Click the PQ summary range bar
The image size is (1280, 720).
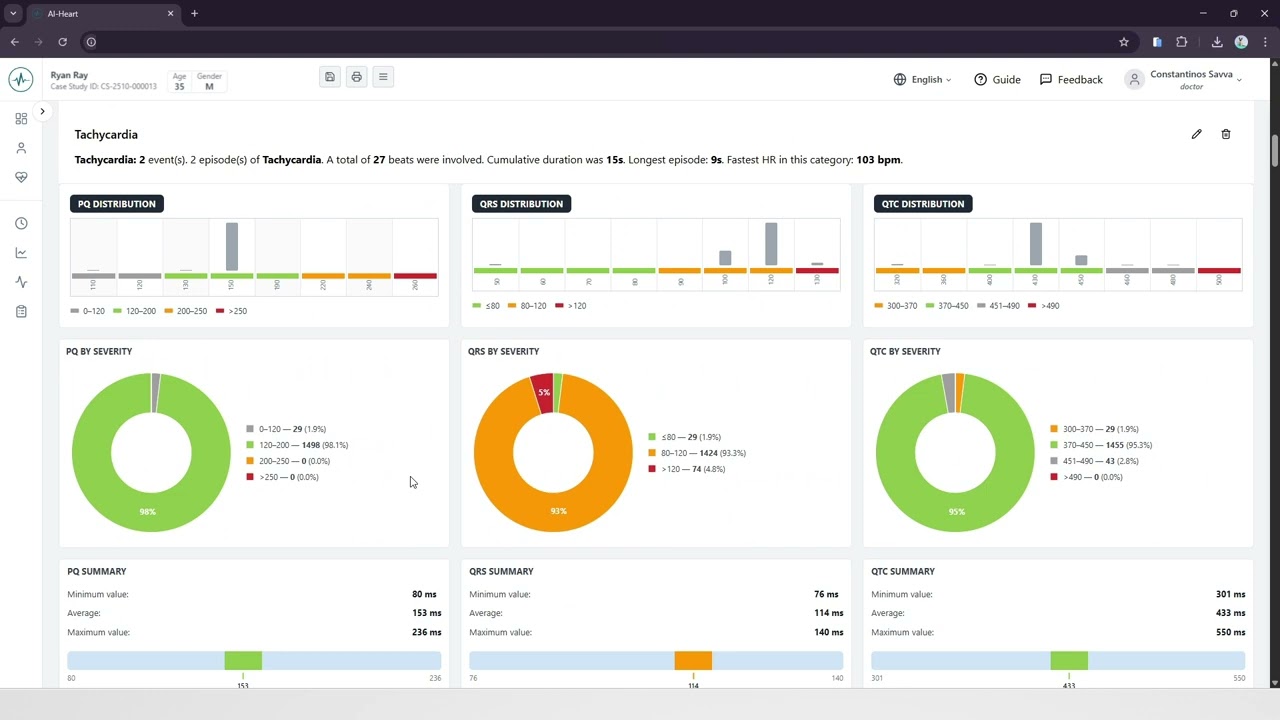(x=254, y=661)
